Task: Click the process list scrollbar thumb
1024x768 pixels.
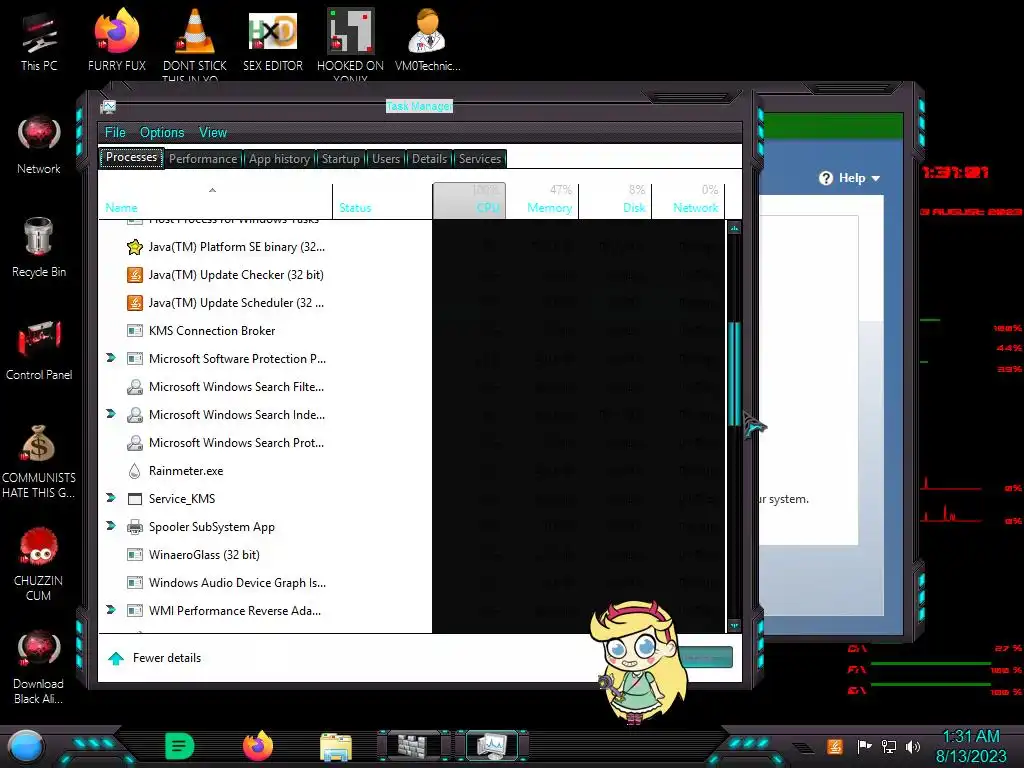Action: [x=734, y=374]
